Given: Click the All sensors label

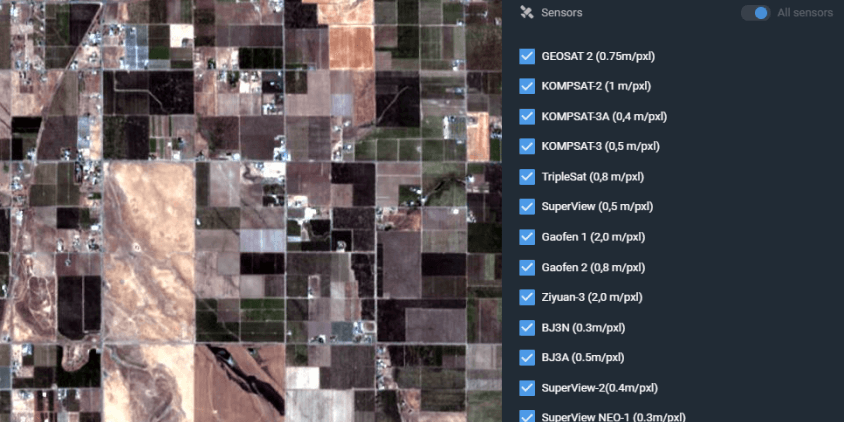Looking at the screenshot, I should (805, 13).
